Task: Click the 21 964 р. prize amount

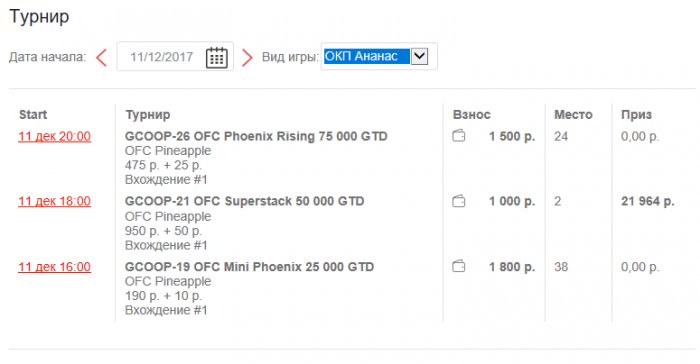Action: coord(648,201)
